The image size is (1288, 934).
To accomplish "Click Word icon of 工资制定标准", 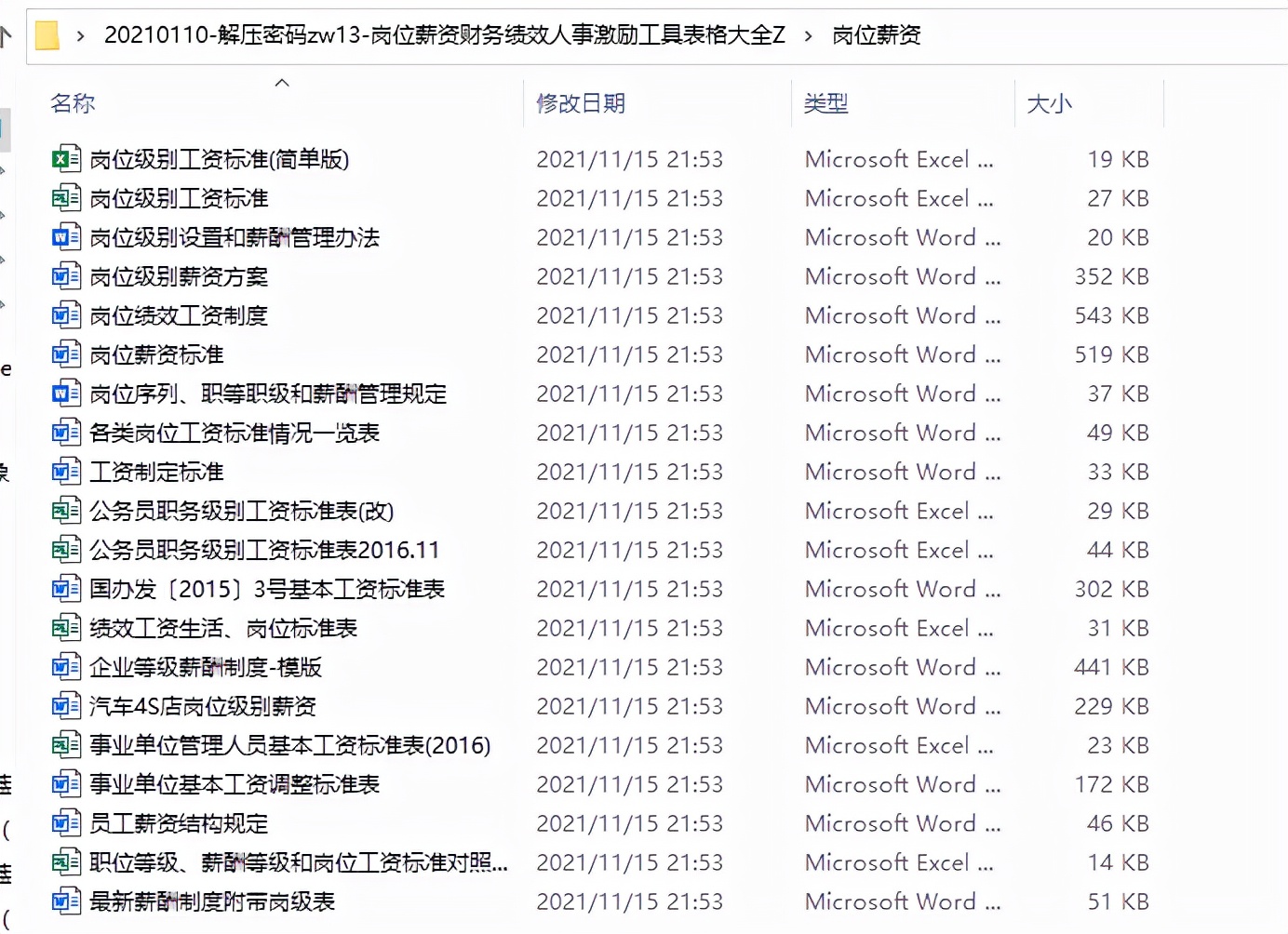I will [x=66, y=472].
